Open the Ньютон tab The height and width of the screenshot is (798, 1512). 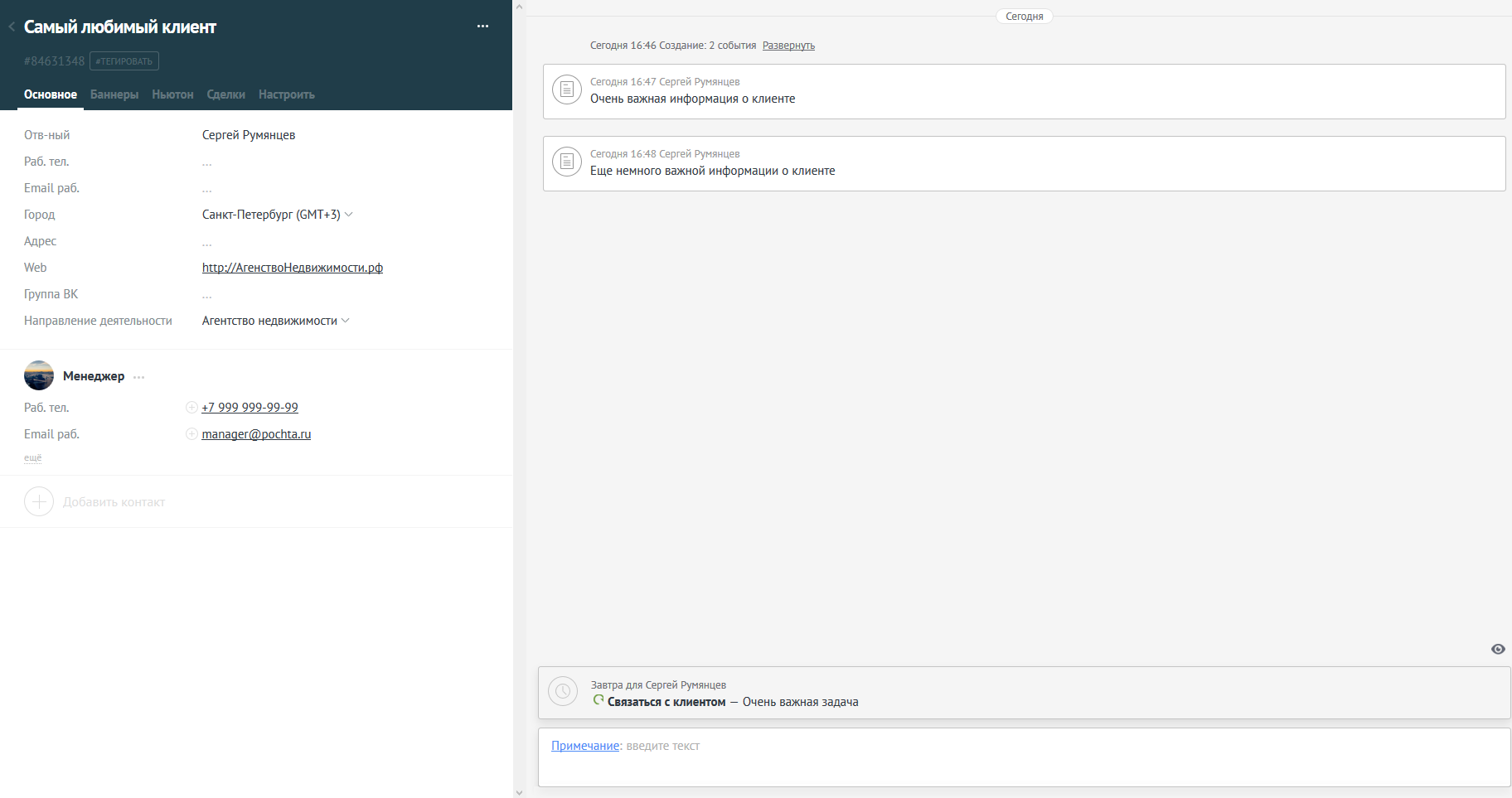172,94
